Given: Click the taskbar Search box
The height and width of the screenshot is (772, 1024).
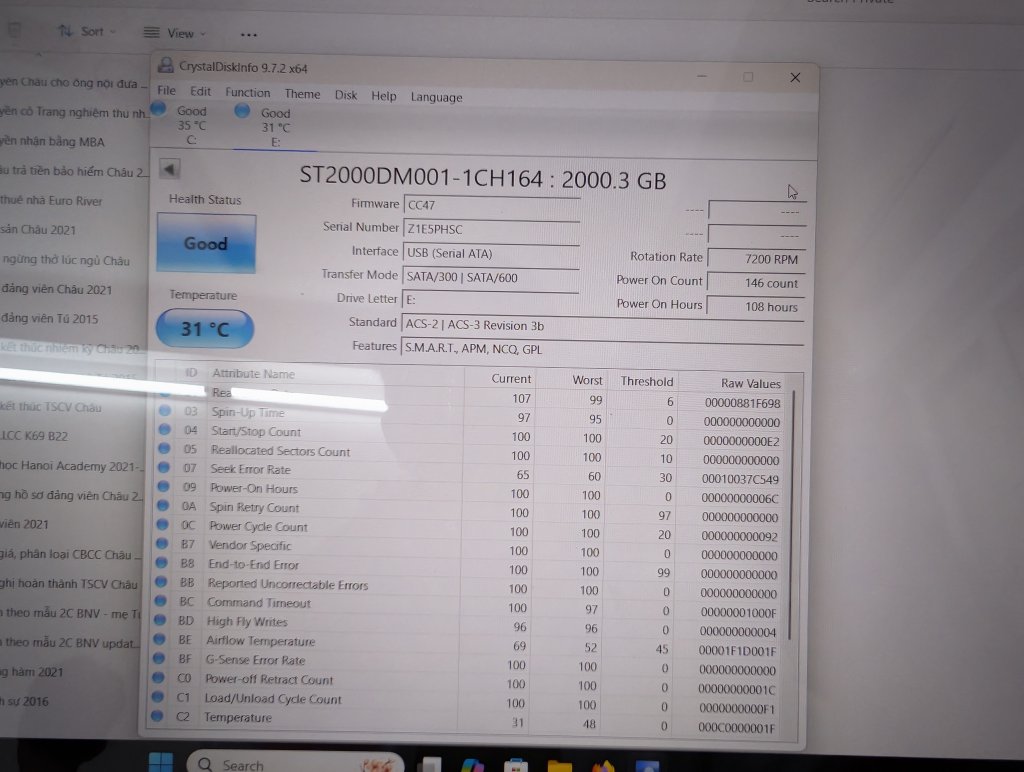Looking at the screenshot, I should [295, 763].
